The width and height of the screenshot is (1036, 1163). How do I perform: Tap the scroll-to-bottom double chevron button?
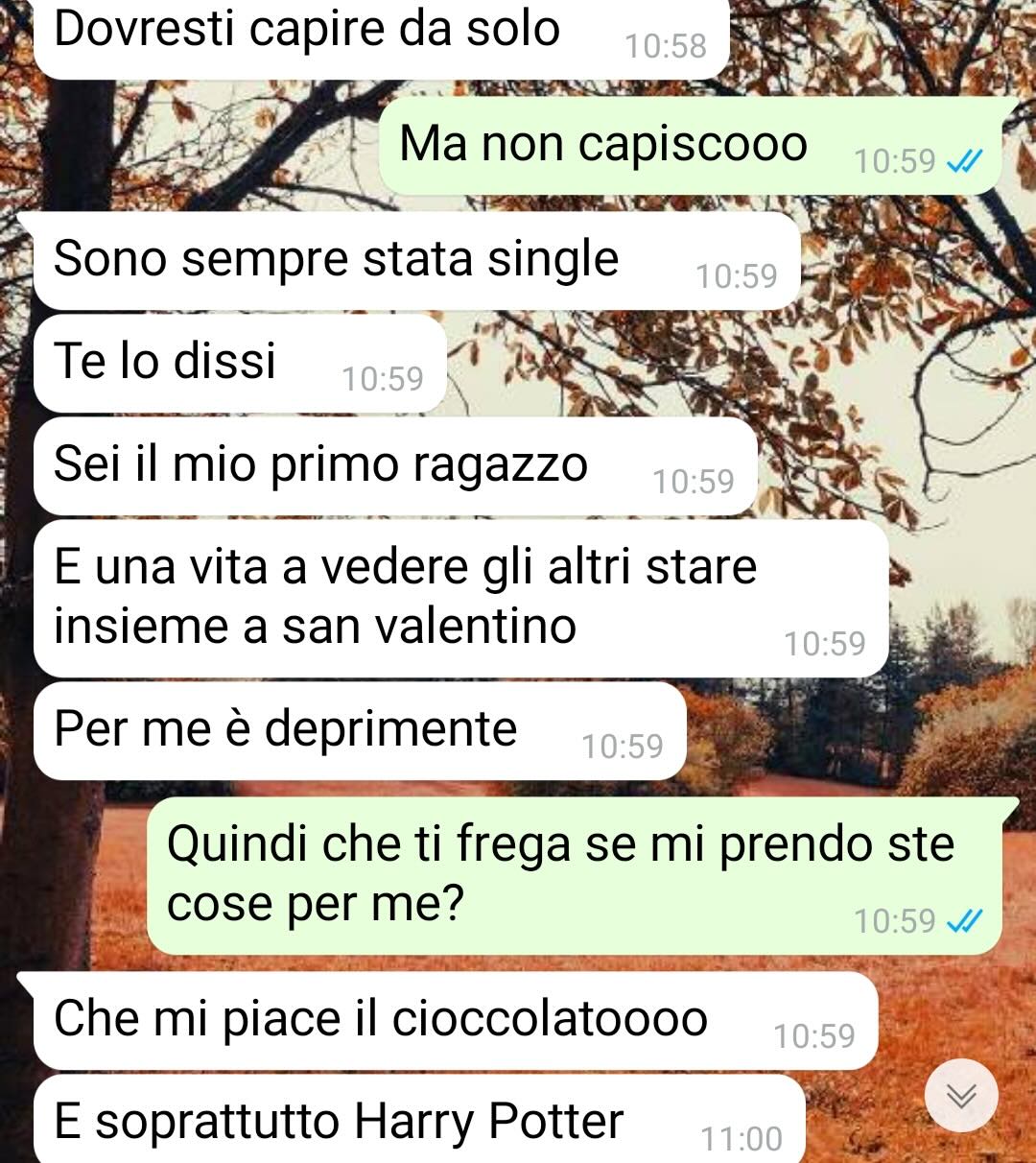pyautogui.click(x=961, y=1095)
